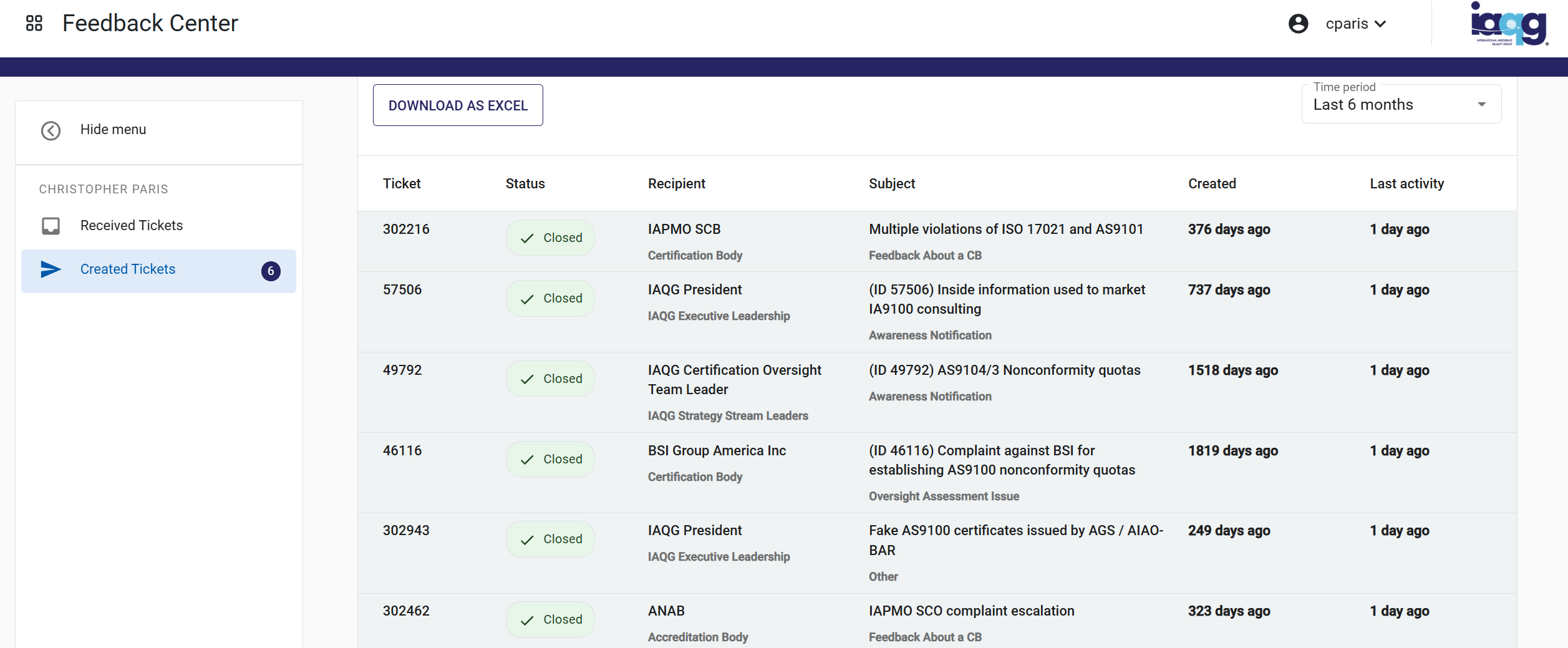Click recipient IAPMO SCB
Image resolution: width=1568 pixels, height=648 pixels.
pyautogui.click(x=684, y=229)
